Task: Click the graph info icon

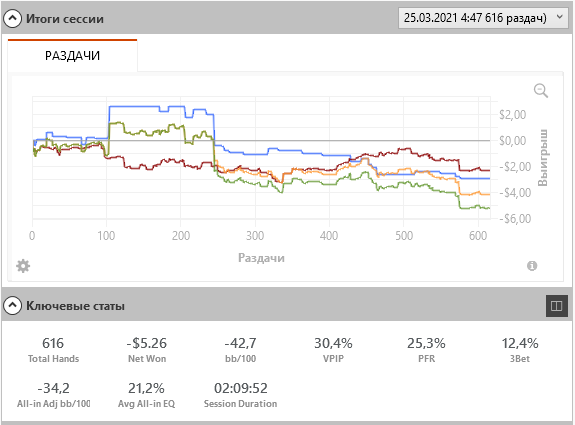Action: point(532,265)
